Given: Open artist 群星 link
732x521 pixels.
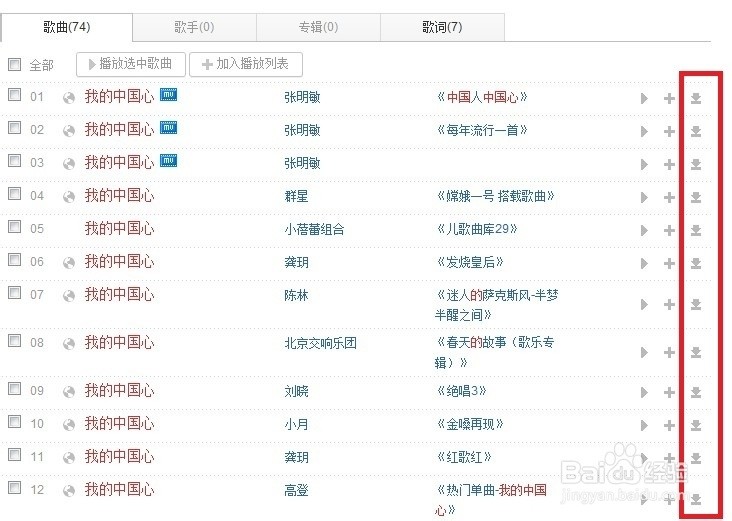Looking at the screenshot, I should point(296,196).
